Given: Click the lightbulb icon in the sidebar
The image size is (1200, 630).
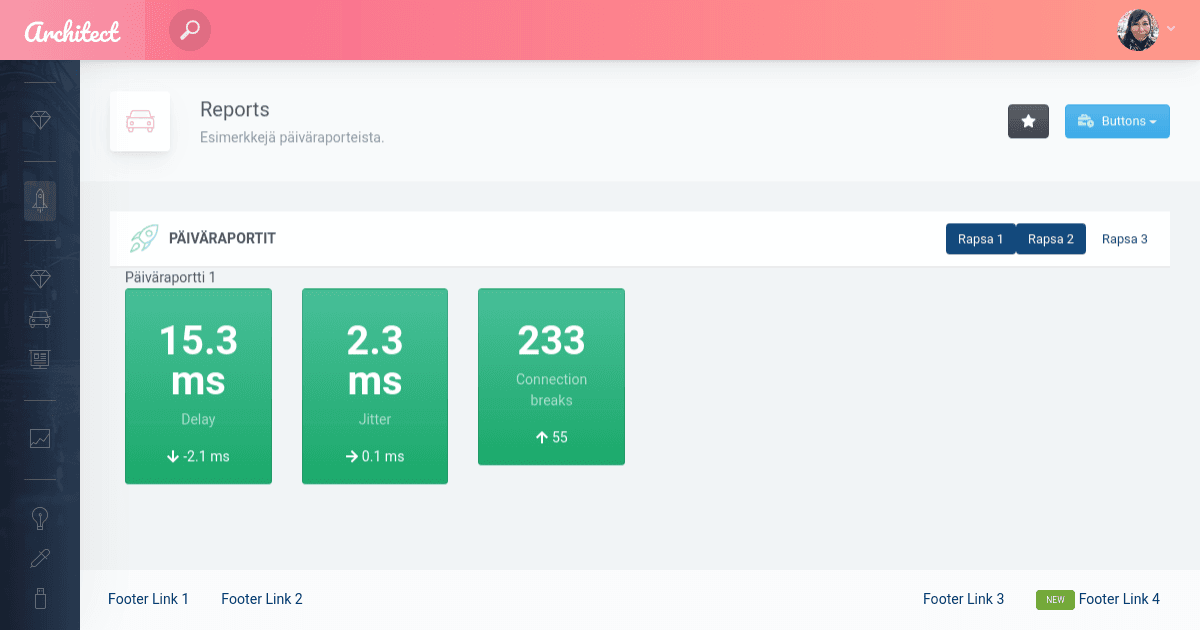Looking at the screenshot, I should (x=40, y=517).
